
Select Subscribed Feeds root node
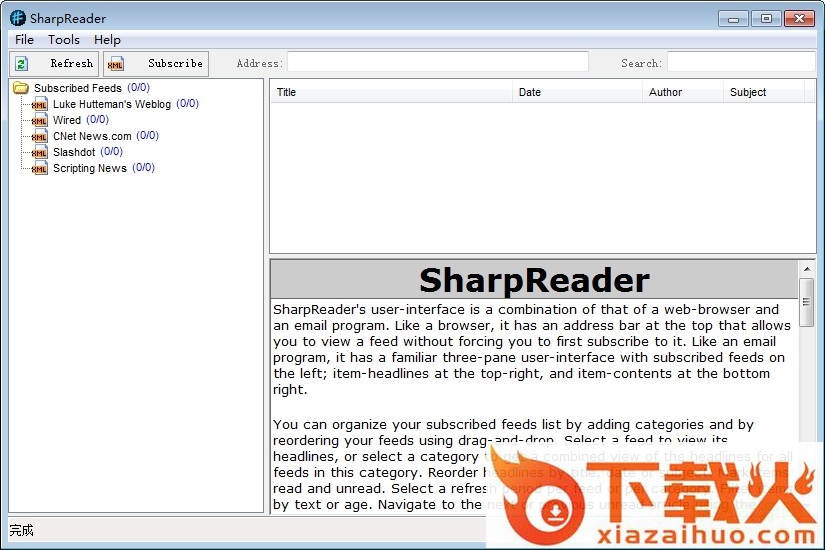(78, 88)
